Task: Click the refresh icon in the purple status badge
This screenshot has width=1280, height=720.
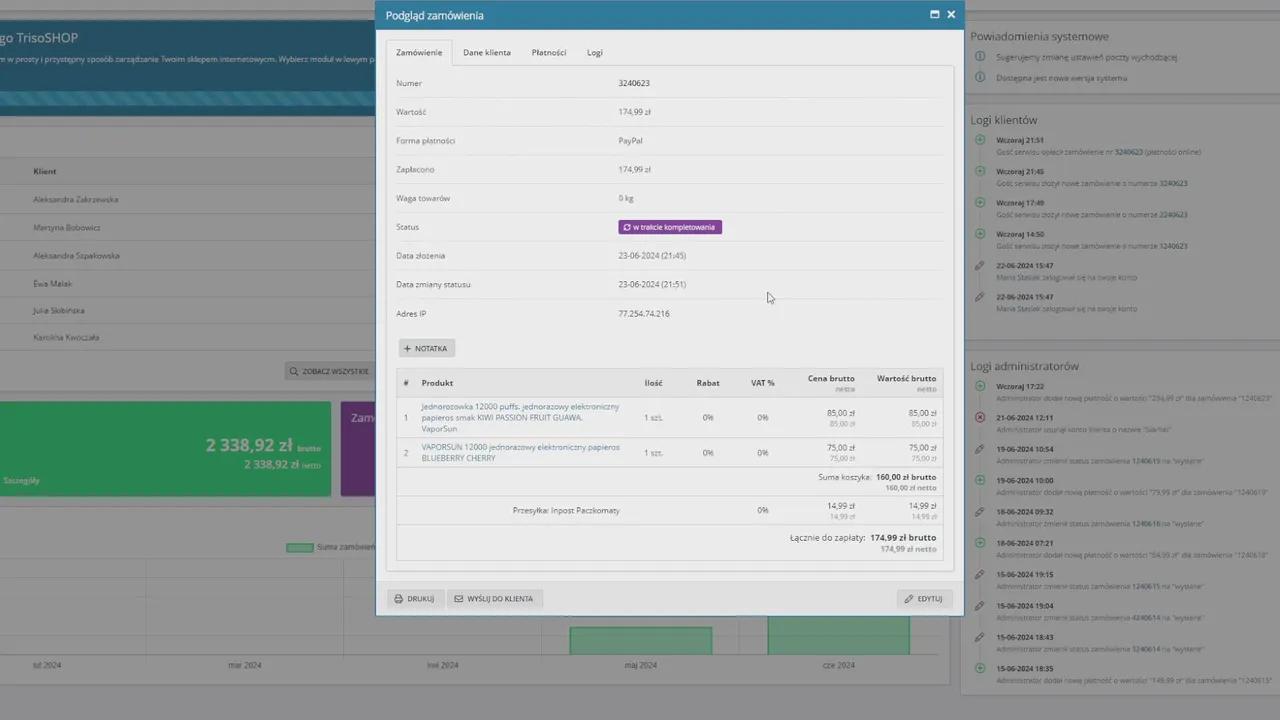Action: (x=627, y=228)
